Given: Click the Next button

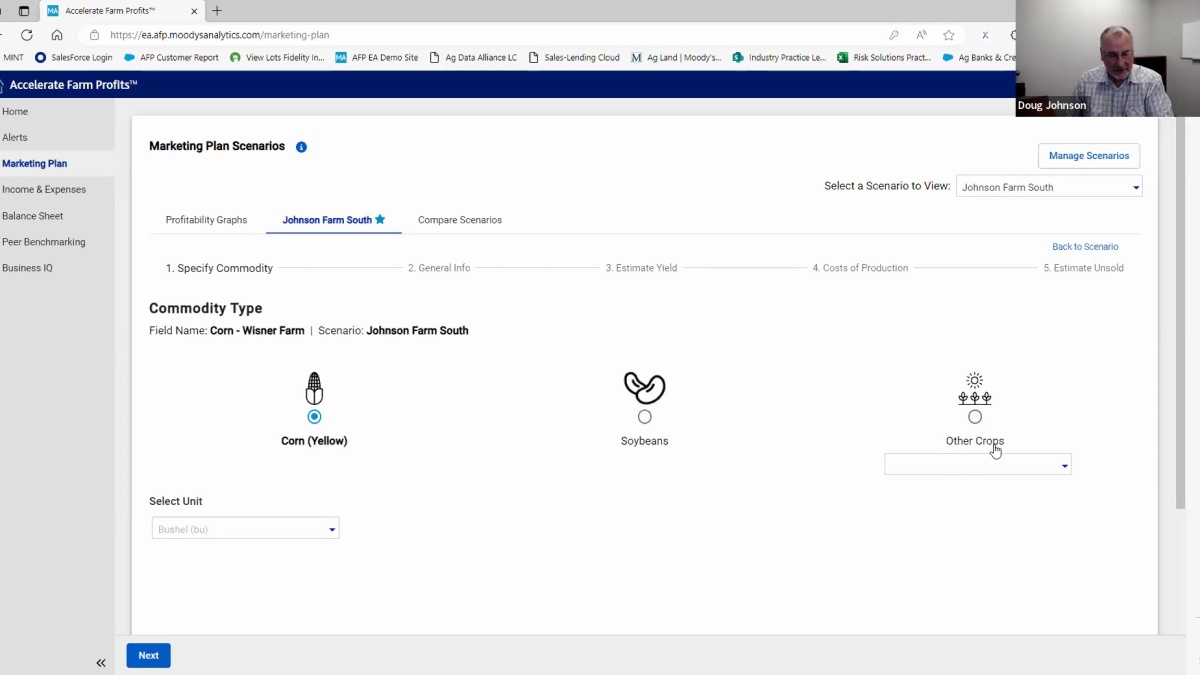Looking at the screenshot, I should [x=148, y=655].
